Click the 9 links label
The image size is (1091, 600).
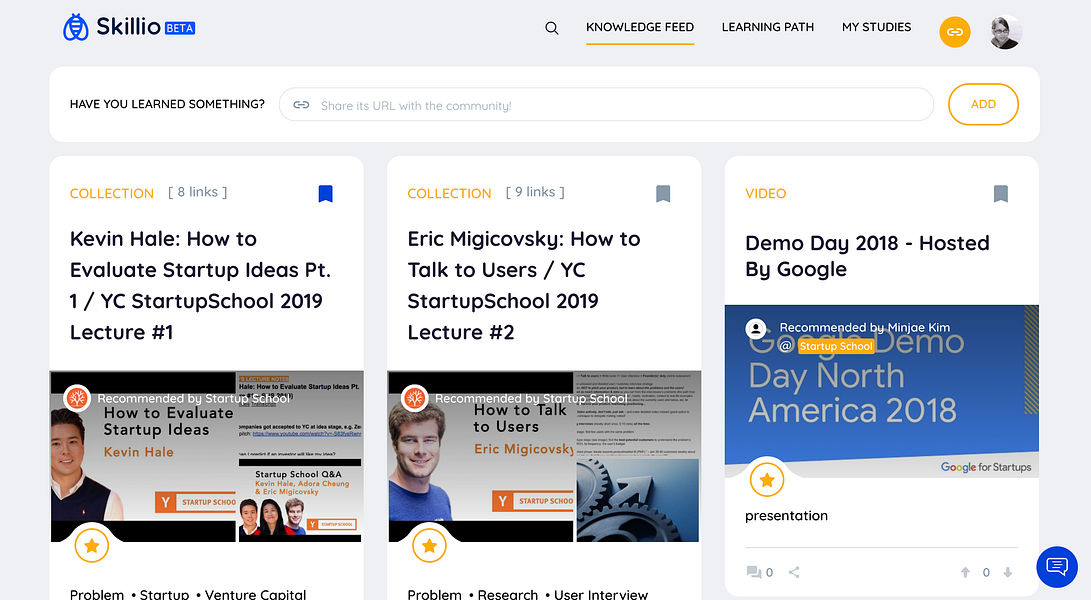coord(535,192)
